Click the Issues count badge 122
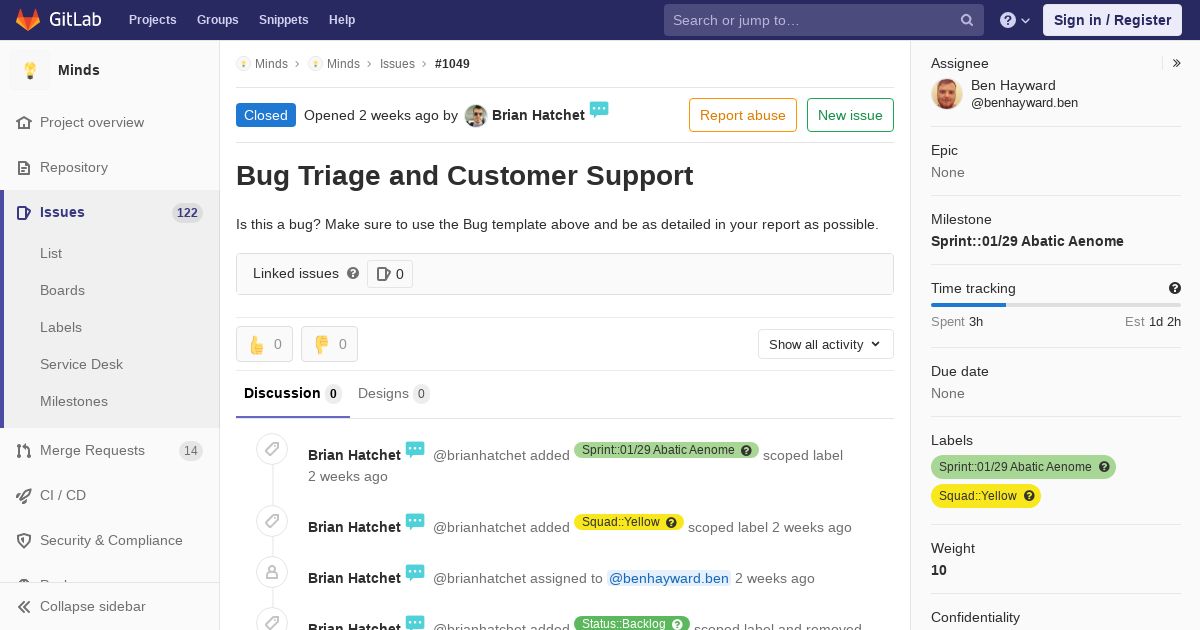The width and height of the screenshot is (1200, 630). click(x=187, y=212)
